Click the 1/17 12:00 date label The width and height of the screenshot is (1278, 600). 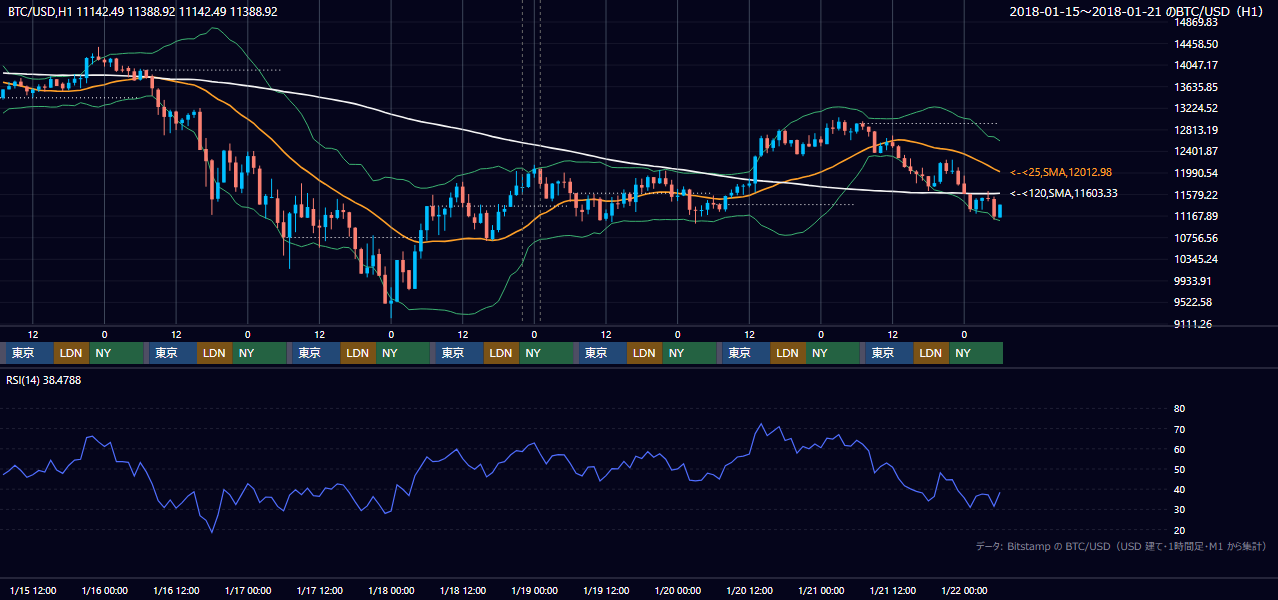pos(319,589)
